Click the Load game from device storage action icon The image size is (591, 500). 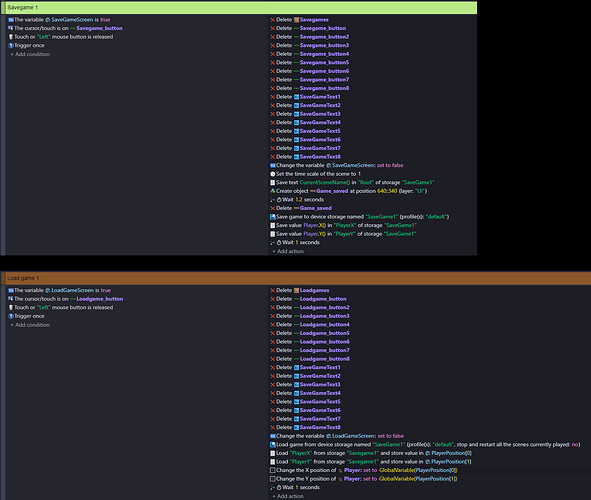pos(273,445)
